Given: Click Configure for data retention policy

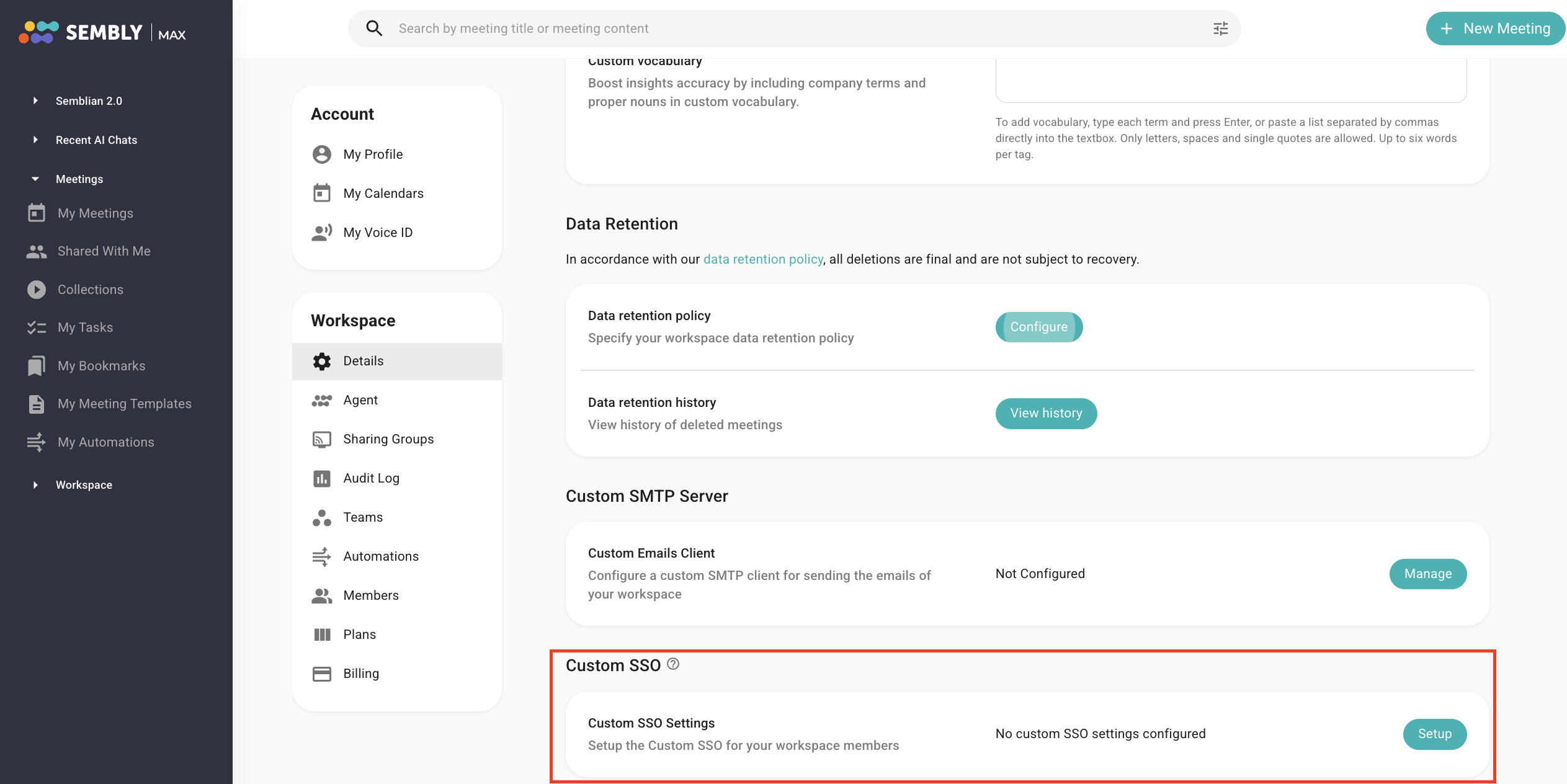Looking at the screenshot, I should 1039,327.
